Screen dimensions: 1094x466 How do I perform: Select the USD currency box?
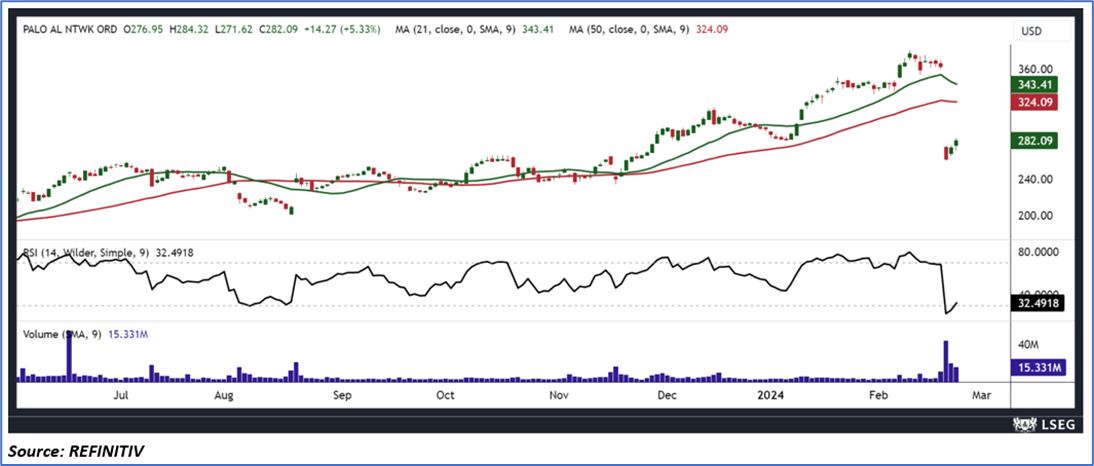pos(1041,31)
